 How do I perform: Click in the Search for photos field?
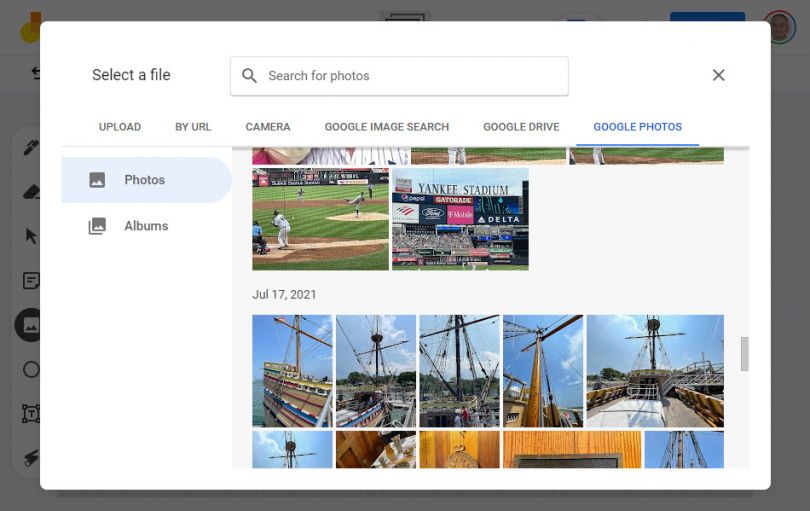(410, 76)
